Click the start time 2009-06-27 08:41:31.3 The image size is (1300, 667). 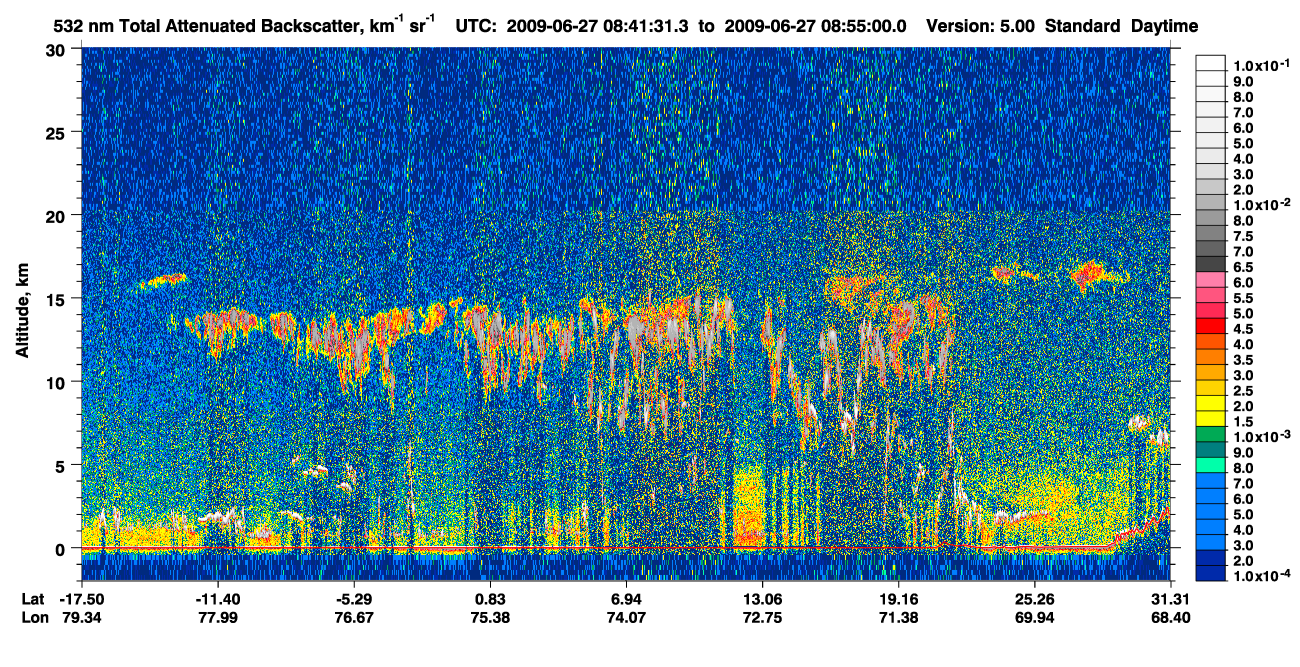pyautogui.click(x=598, y=25)
